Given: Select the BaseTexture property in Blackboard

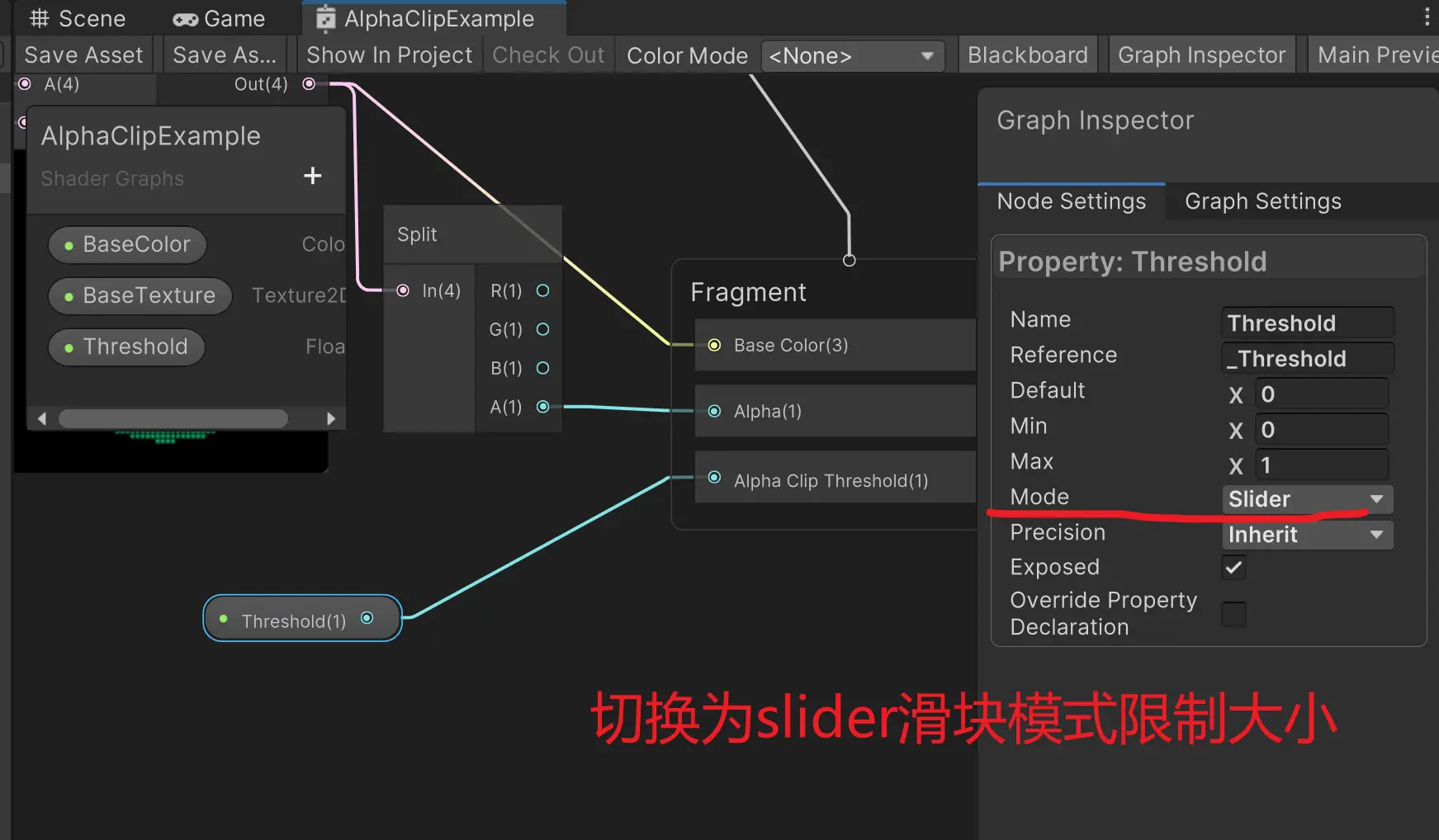Looking at the screenshot, I should click(140, 296).
